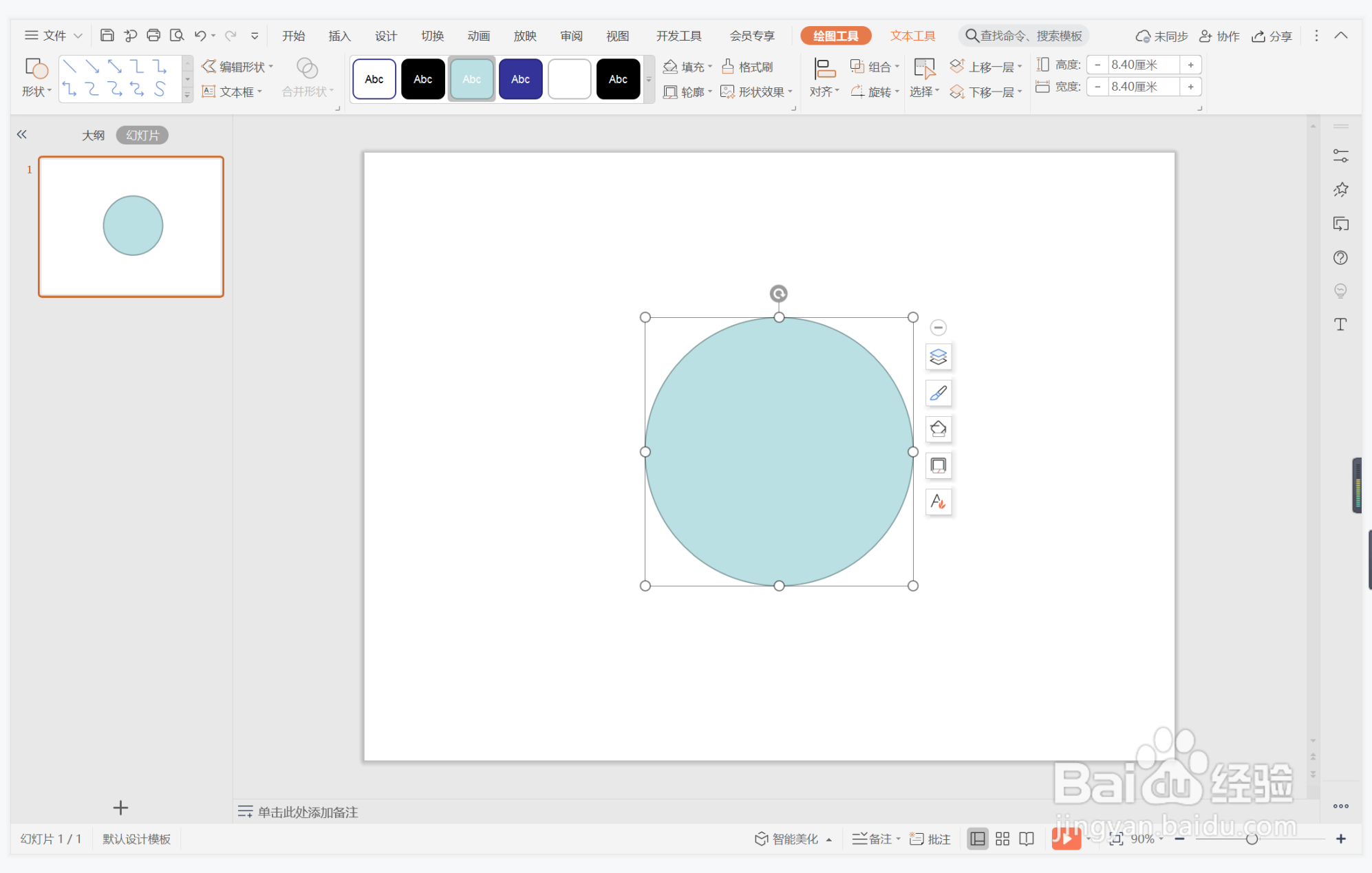Click the text T icon in sidebar
The height and width of the screenshot is (873, 1372).
(x=1340, y=324)
